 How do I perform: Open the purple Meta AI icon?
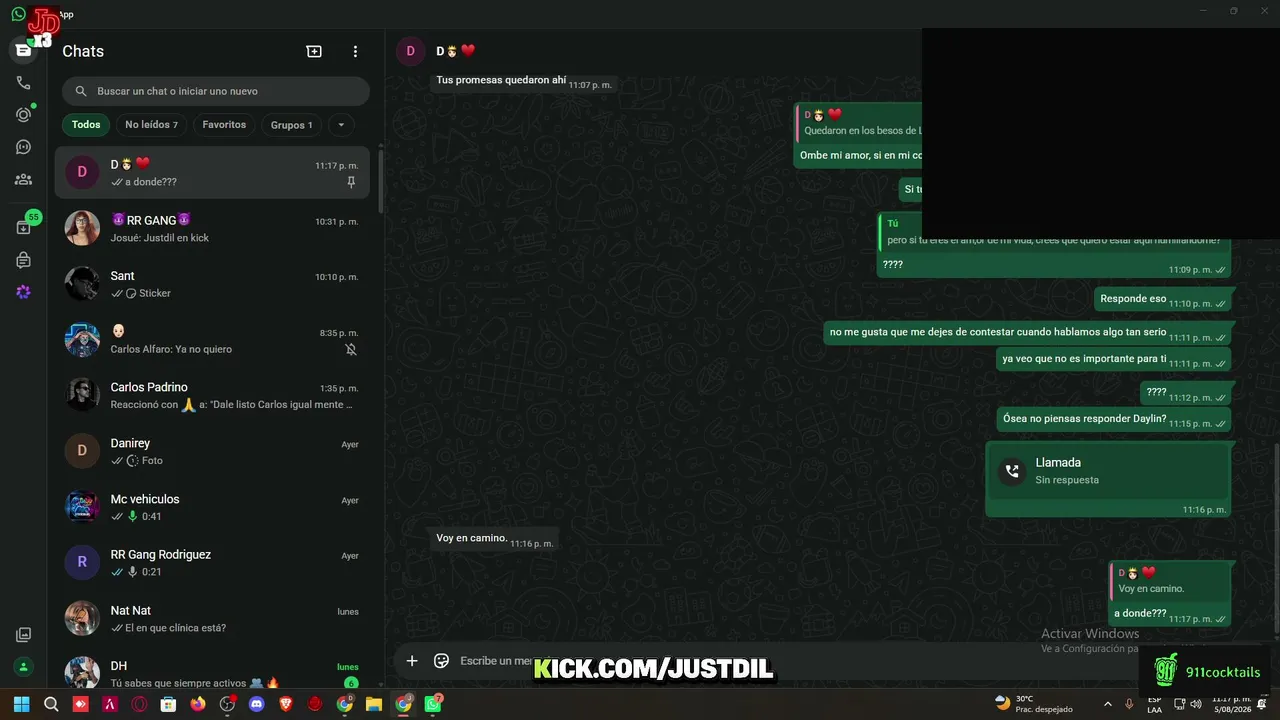[23, 292]
